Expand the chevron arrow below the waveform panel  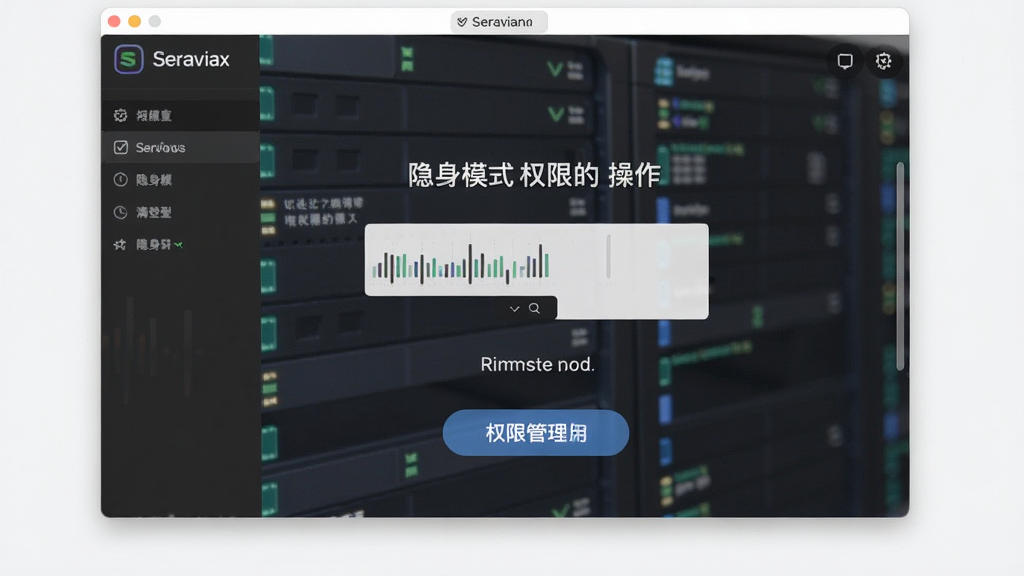coord(515,308)
